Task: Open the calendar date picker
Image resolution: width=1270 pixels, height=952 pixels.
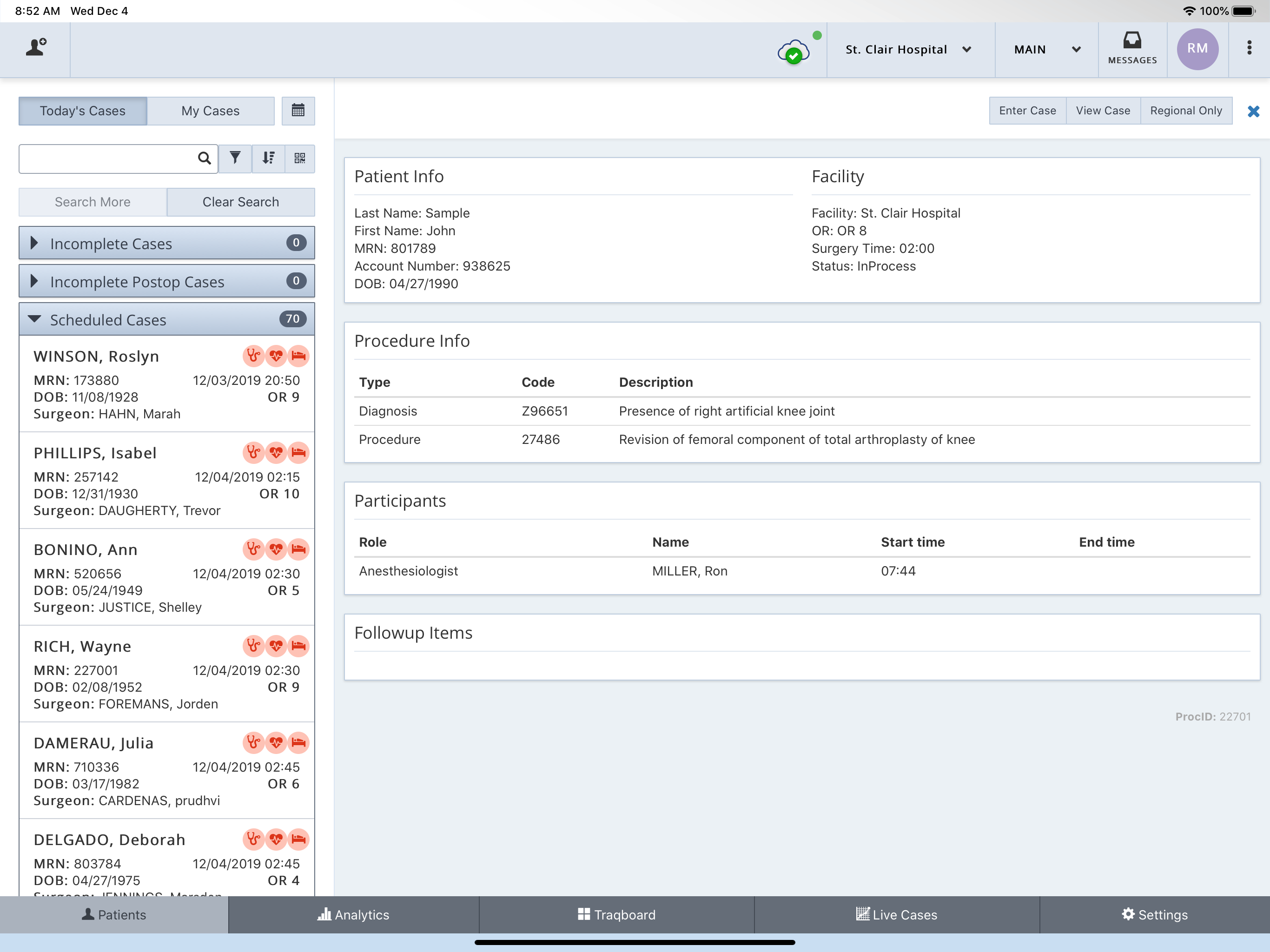Action: click(298, 111)
